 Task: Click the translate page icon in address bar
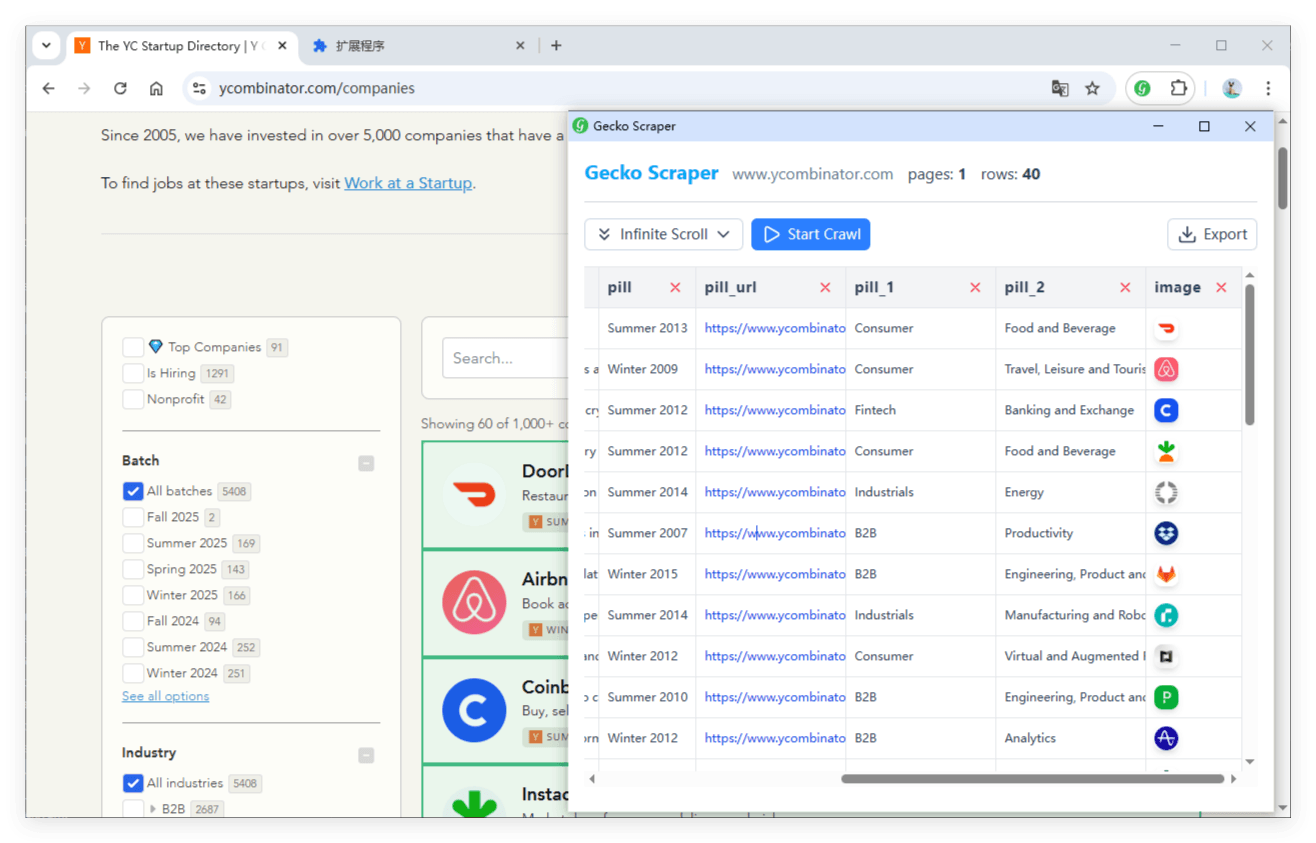click(x=1060, y=89)
